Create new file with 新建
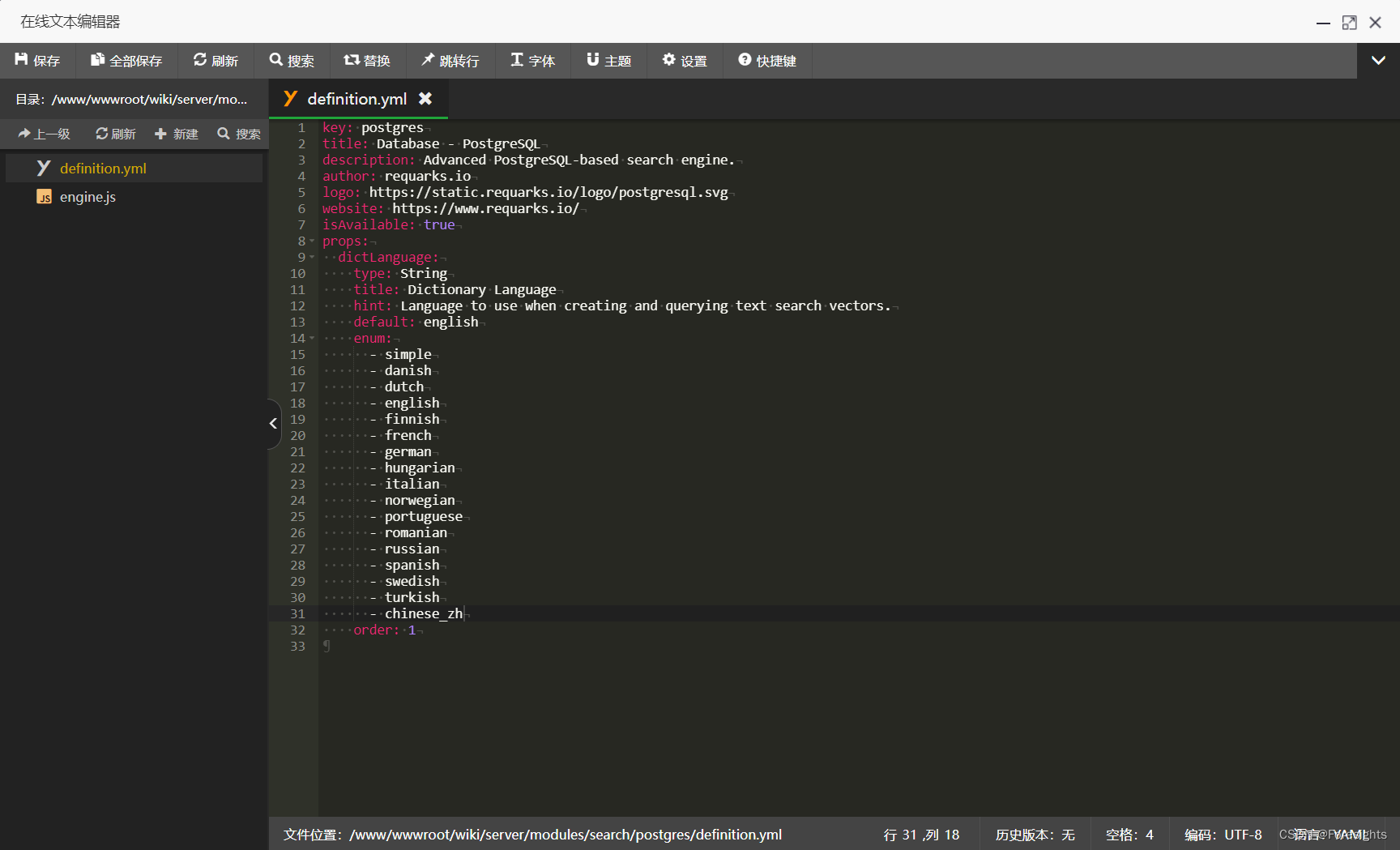The image size is (1400, 850). coord(177,134)
